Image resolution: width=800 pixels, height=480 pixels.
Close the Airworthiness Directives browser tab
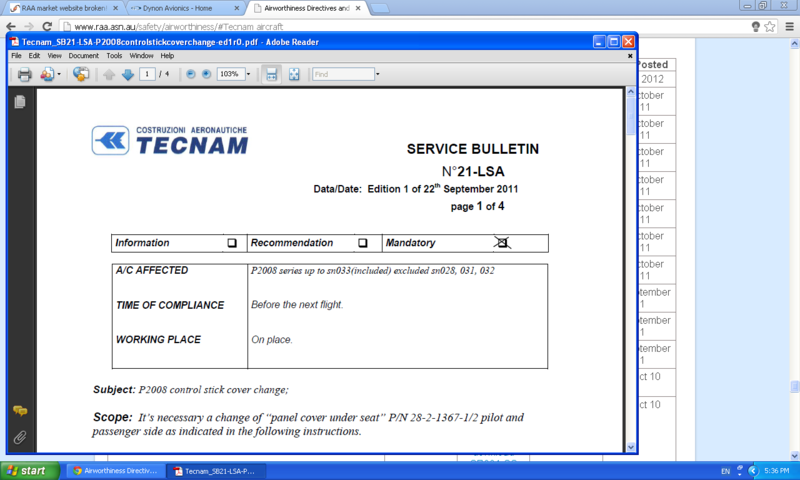358,8
